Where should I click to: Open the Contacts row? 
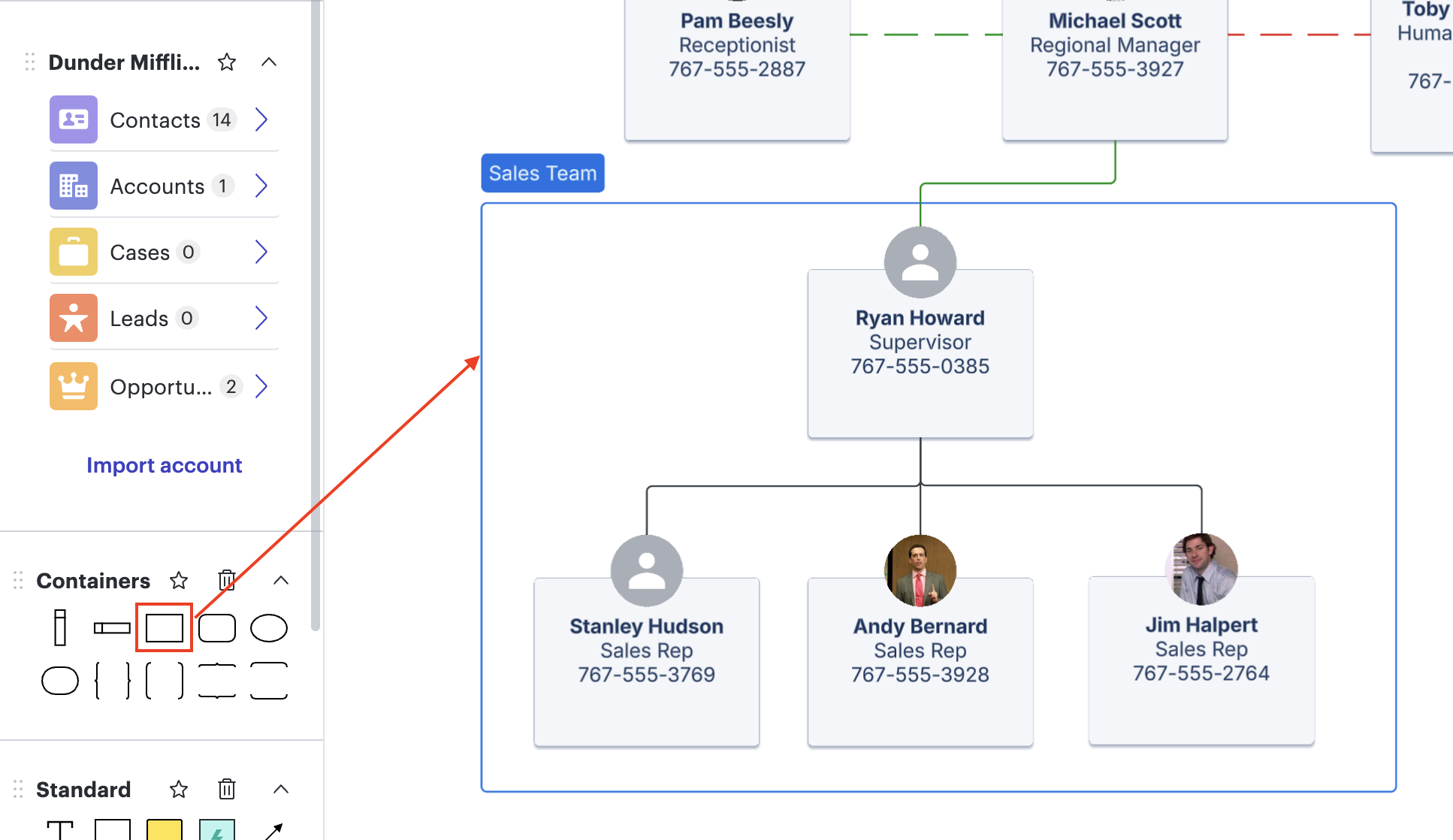[164, 119]
